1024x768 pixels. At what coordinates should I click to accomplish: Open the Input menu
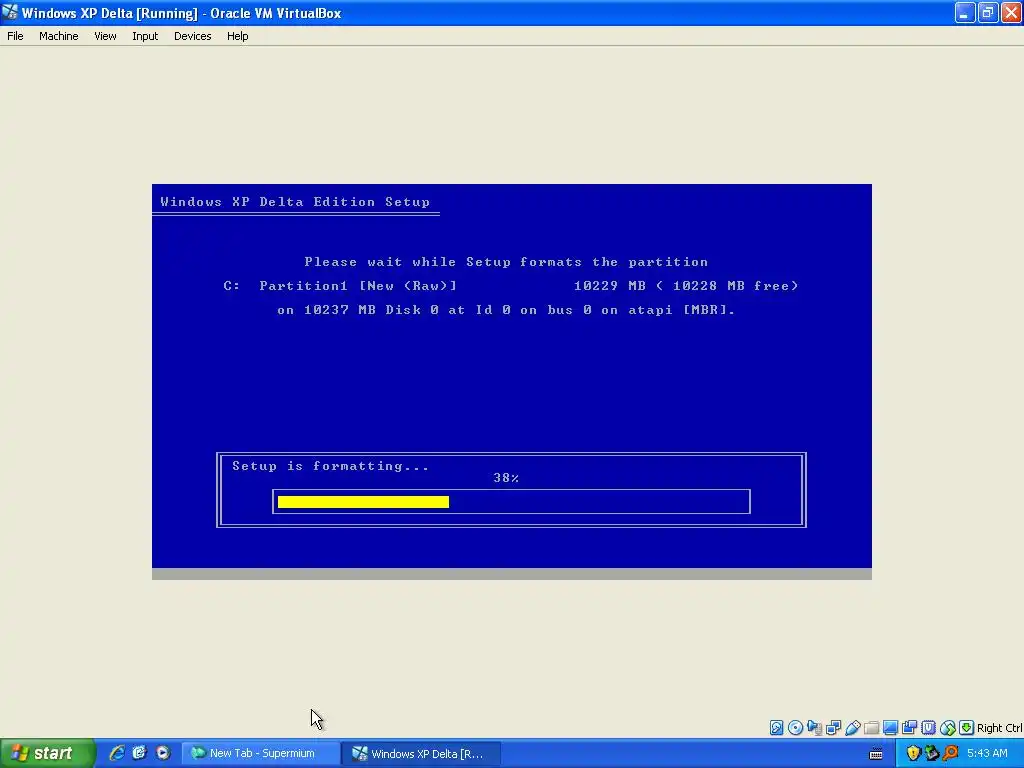(x=145, y=36)
